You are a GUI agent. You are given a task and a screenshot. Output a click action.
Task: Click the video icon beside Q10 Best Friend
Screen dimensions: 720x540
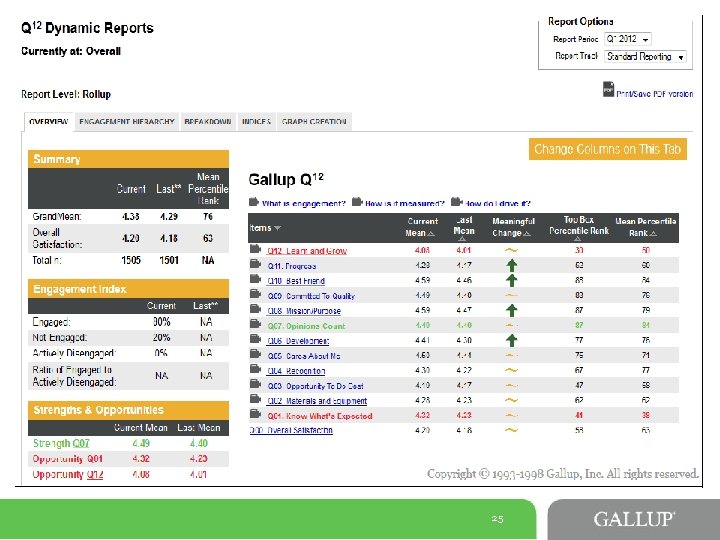click(x=255, y=280)
